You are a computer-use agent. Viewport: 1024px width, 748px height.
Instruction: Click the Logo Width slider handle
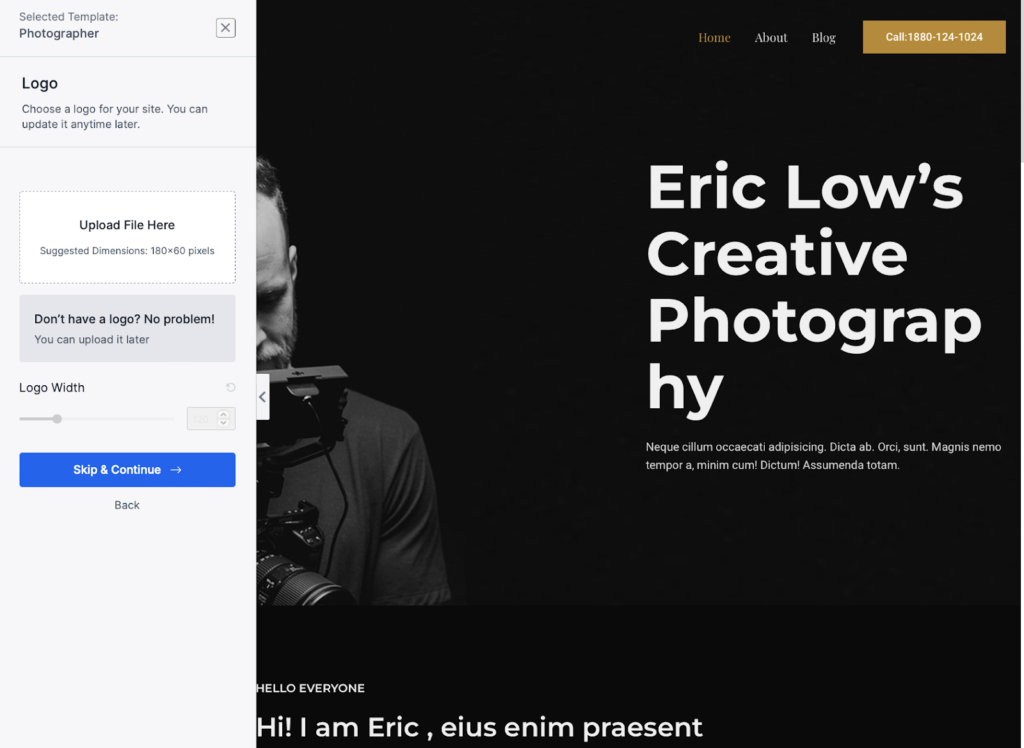(x=57, y=419)
